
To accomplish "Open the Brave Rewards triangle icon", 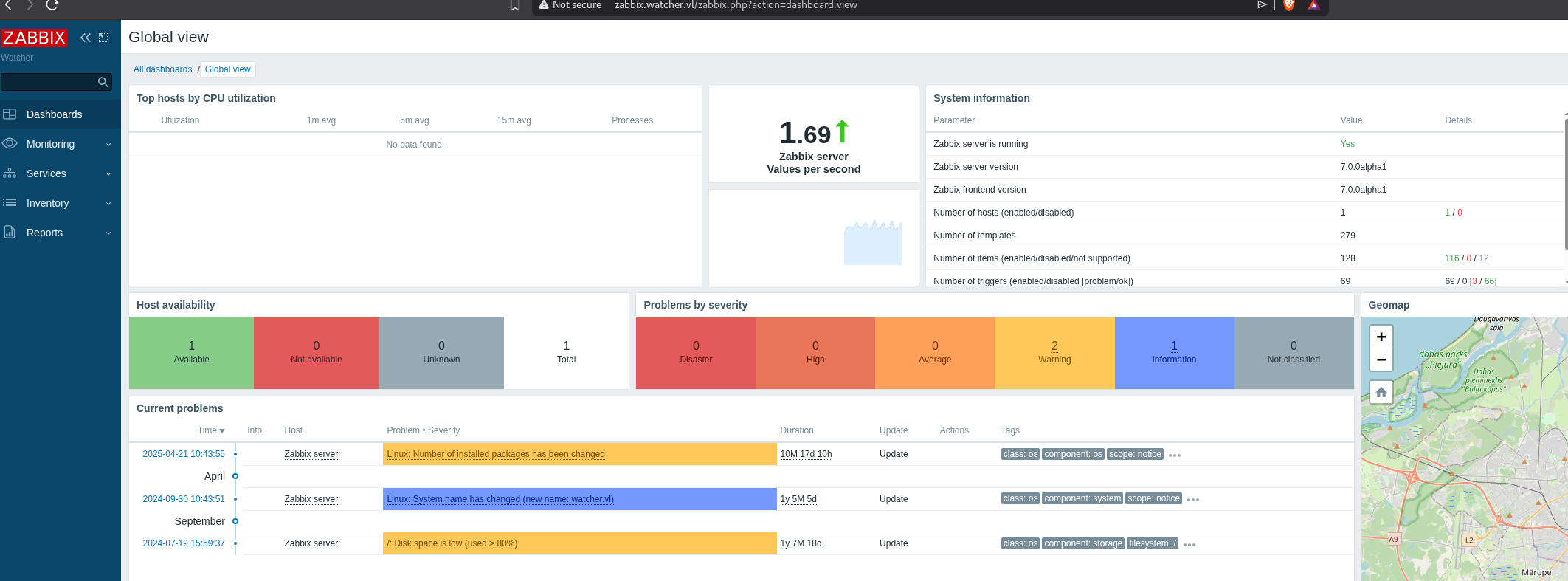I will (x=1313, y=5).
